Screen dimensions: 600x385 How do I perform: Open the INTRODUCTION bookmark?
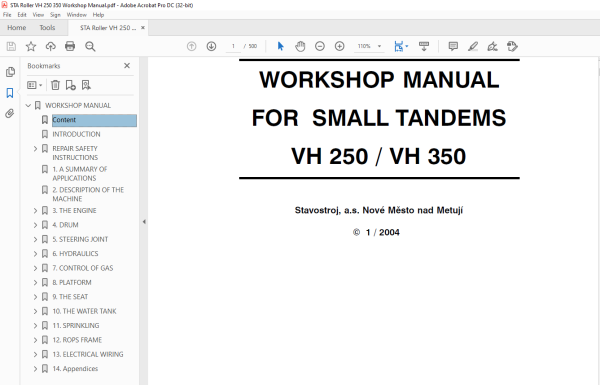[x=76, y=134]
